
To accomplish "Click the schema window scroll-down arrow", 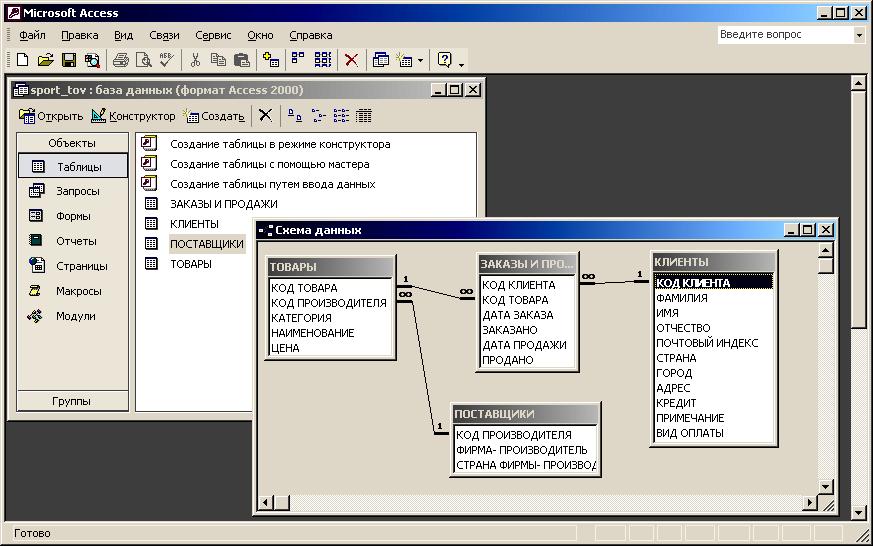I will (x=826, y=486).
